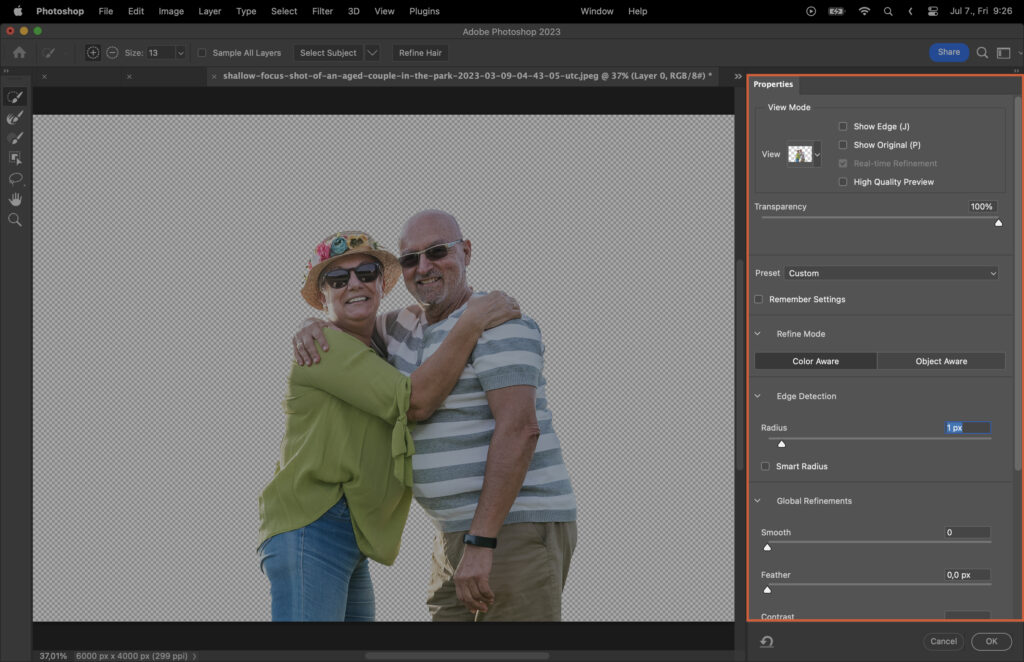Image resolution: width=1024 pixels, height=662 pixels.
Task: Select the Zoom tool
Action: click(14, 219)
